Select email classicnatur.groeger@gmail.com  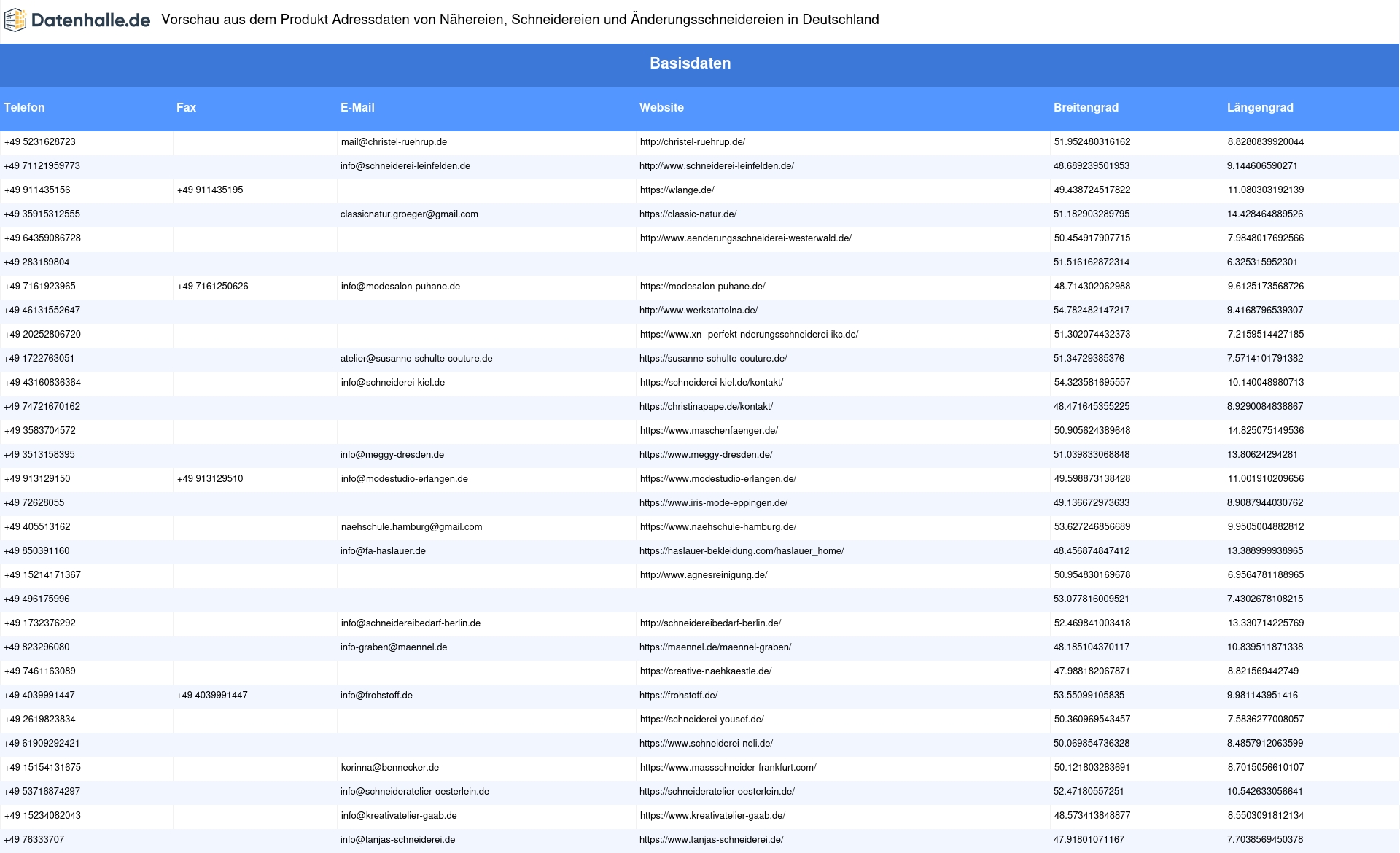pyautogui.click(x=409, y=214)
